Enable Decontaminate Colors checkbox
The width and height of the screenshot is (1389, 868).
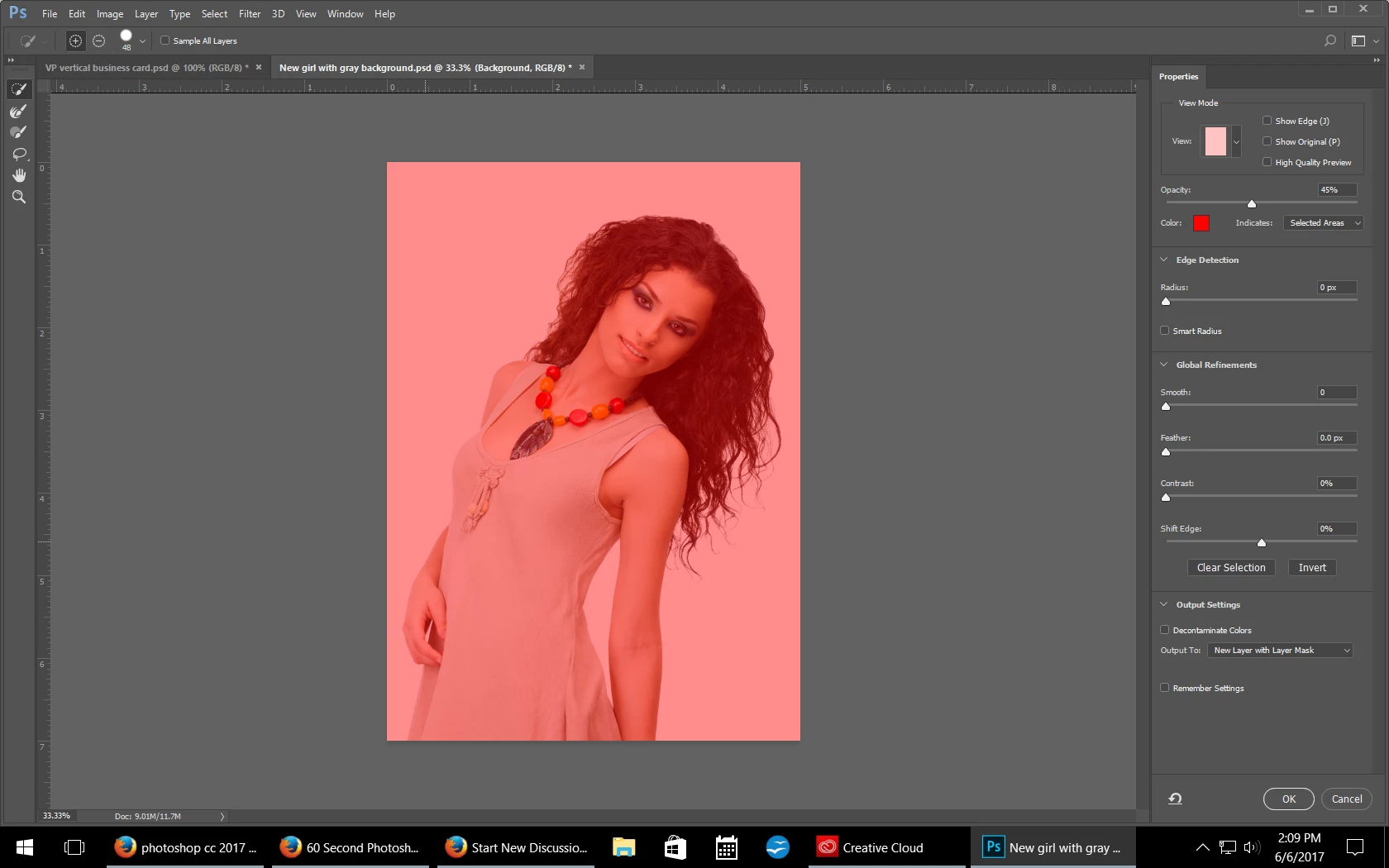click(x=1165, y=630)
